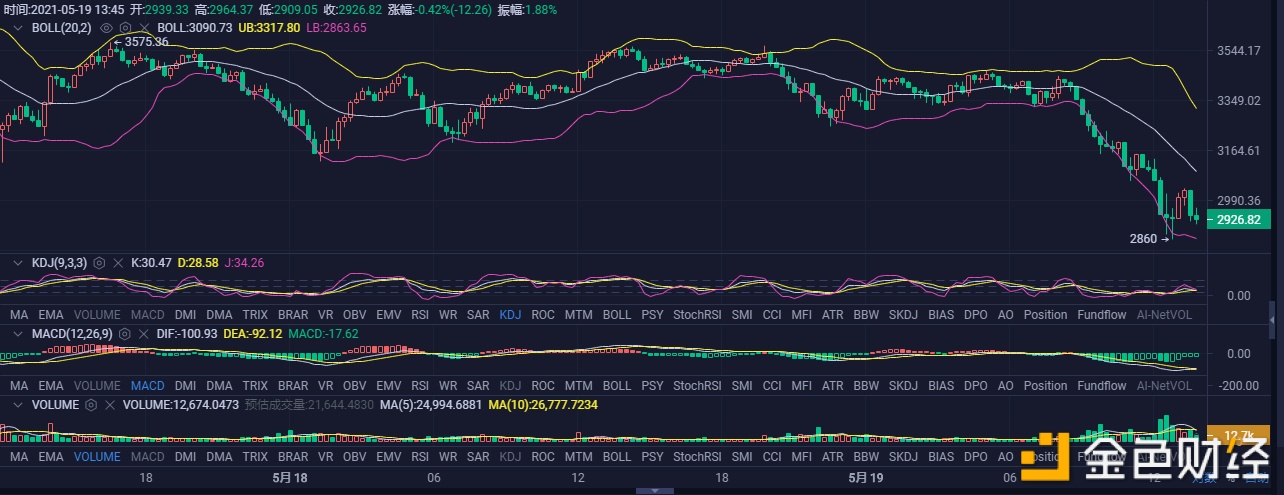
Task: Select CCI in the bottom indicator row
Action: 772,456
